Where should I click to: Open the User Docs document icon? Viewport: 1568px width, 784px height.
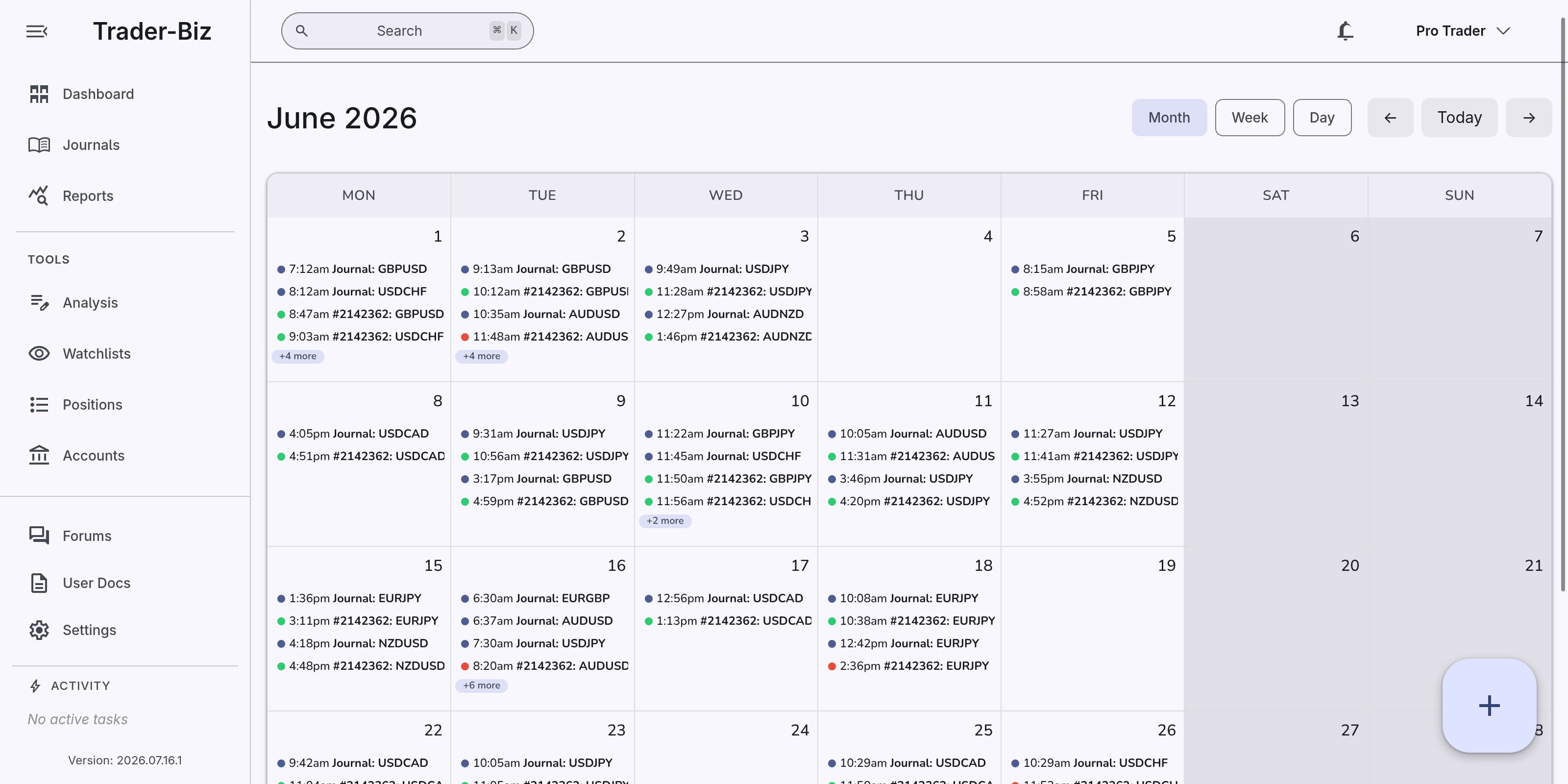pos(39,583)
